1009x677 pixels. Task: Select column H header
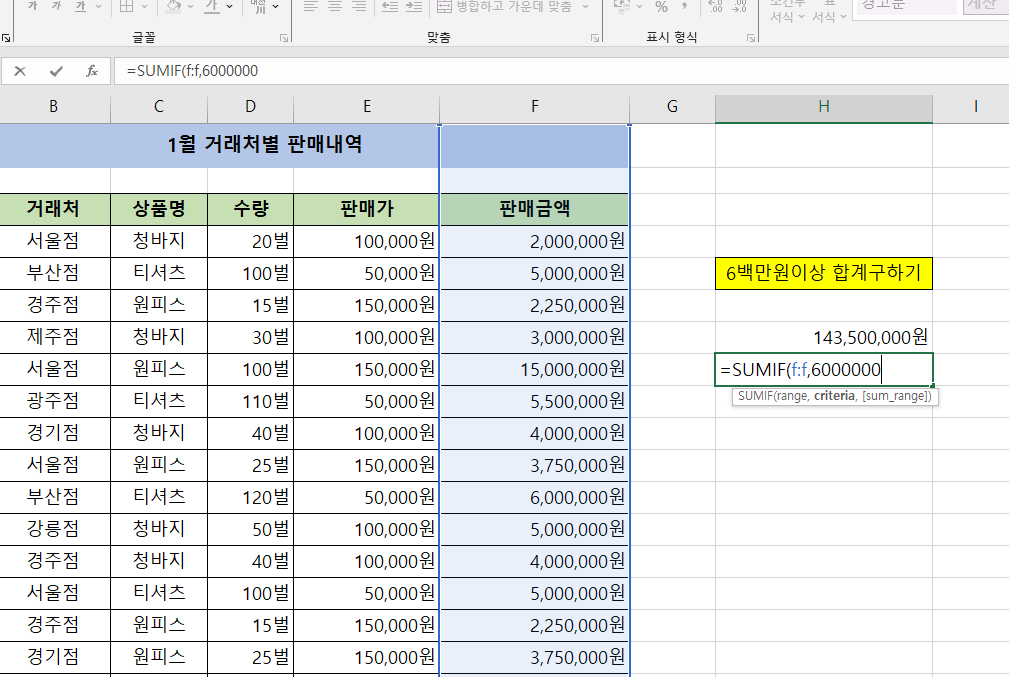pyautogui.click(x=824, y=106)
